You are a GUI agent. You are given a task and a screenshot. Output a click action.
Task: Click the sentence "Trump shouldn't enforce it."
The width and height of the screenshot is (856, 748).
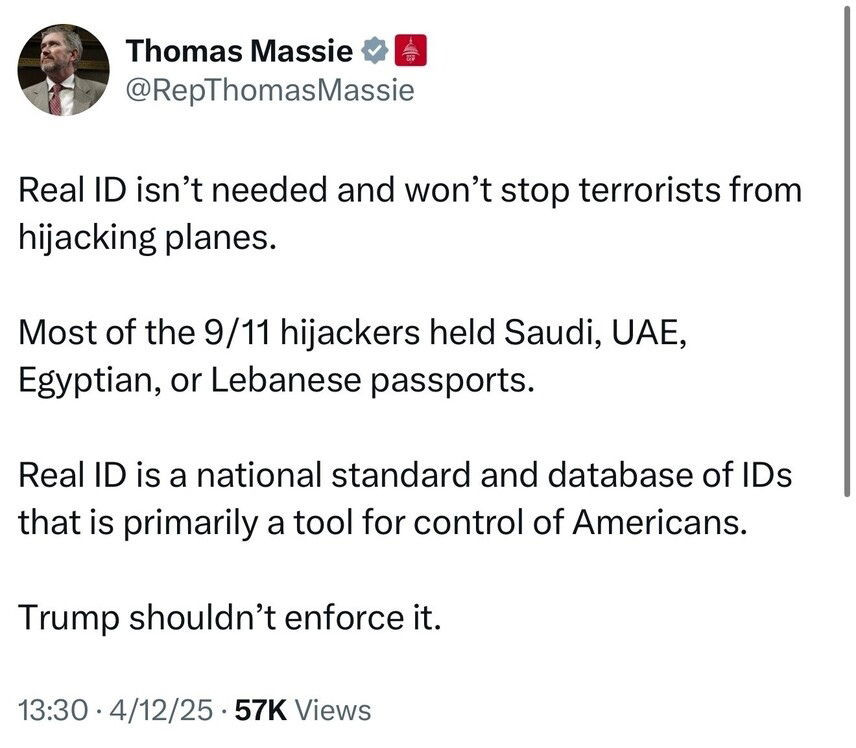[229, 617]
